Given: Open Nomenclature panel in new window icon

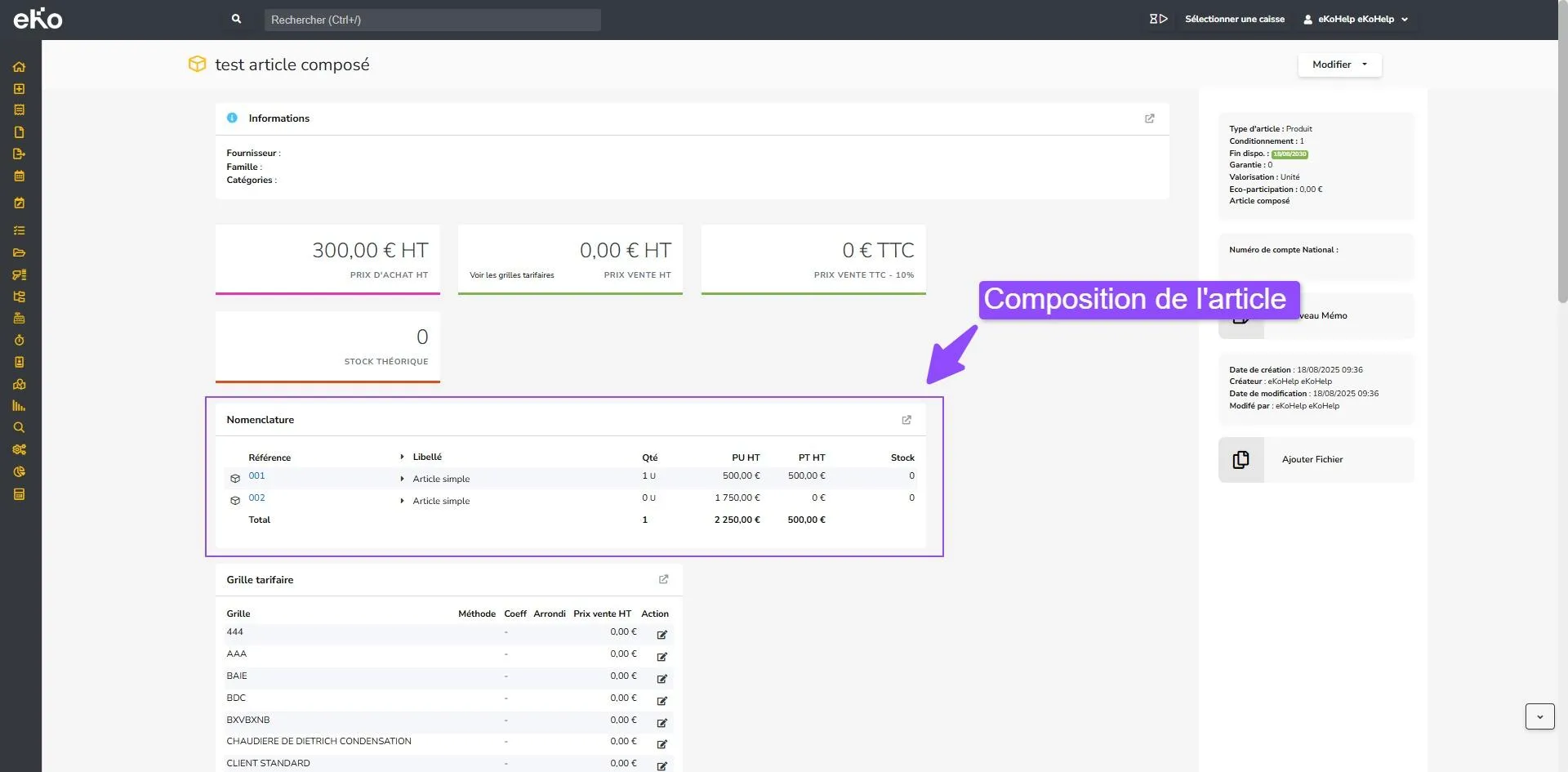Looking at the screenshot, I should point(906,420).
